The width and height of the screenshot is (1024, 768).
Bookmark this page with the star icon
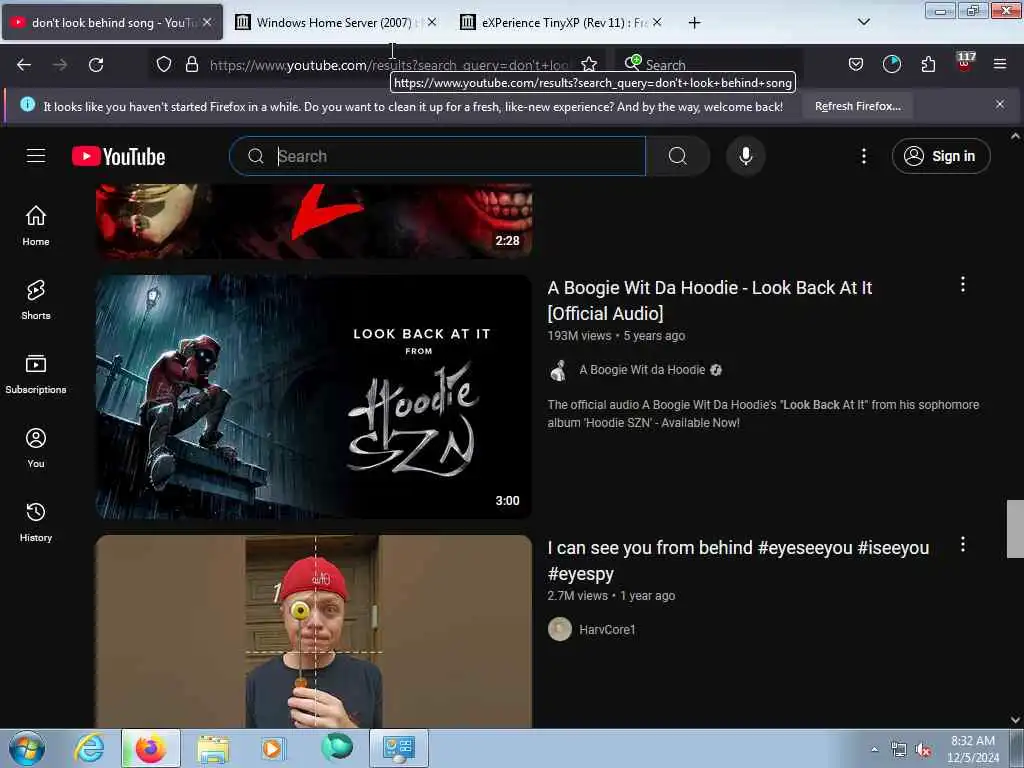589,64
